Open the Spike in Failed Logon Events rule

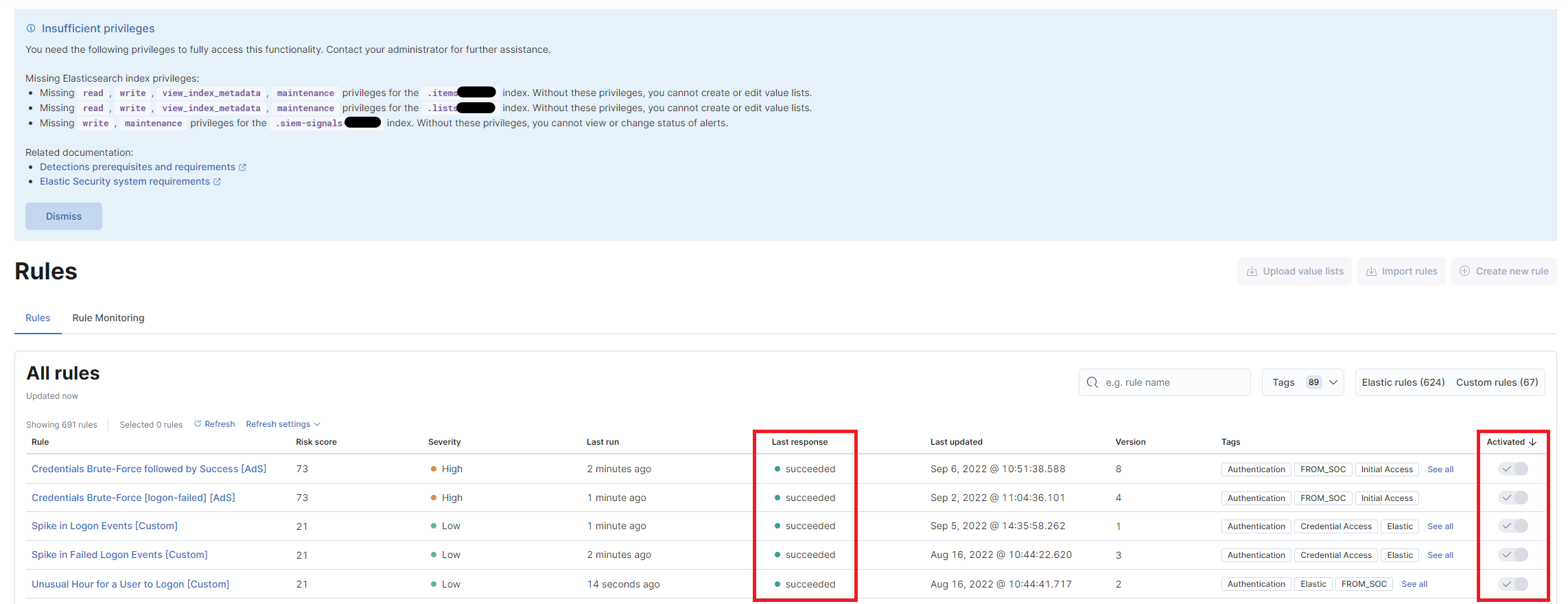coord(119,555)
